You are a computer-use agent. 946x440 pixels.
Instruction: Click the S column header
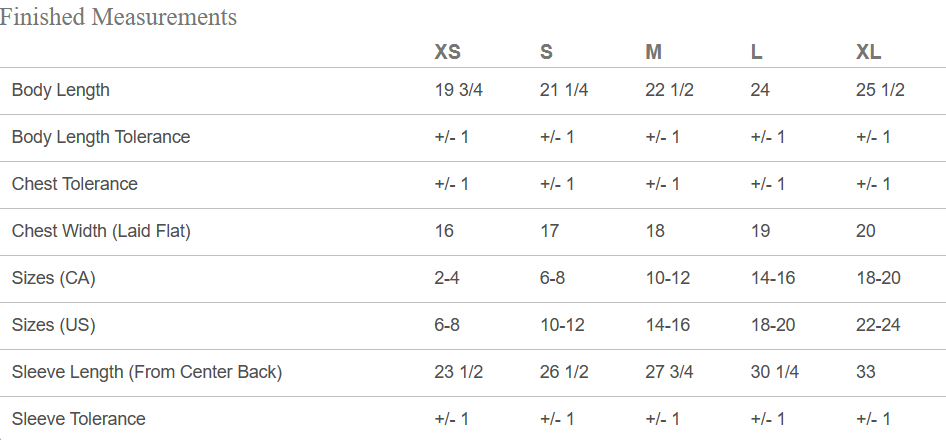click(x=546, y=52)
